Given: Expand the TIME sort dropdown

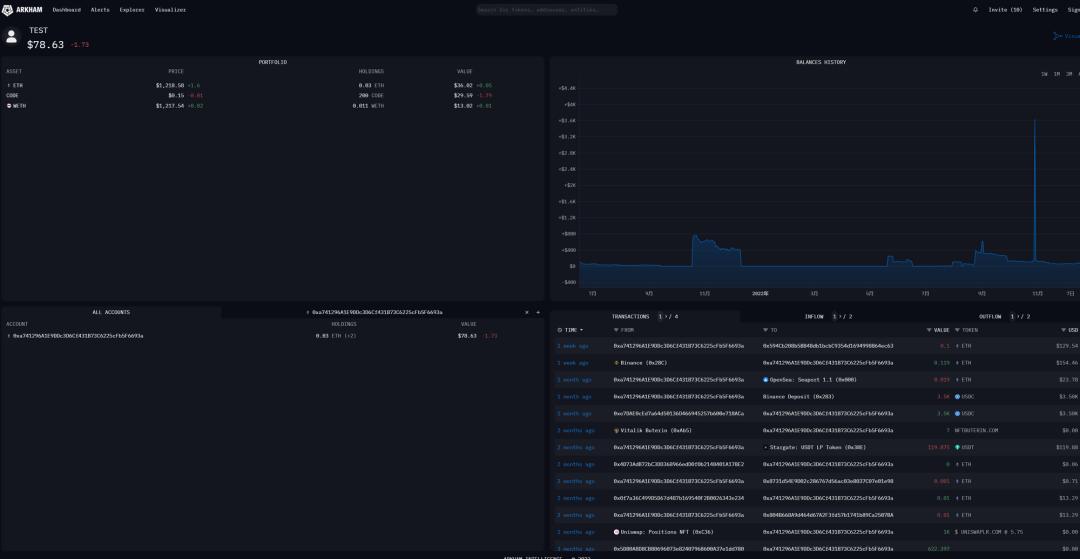Looking at the screenshot, I should (581, 329).
